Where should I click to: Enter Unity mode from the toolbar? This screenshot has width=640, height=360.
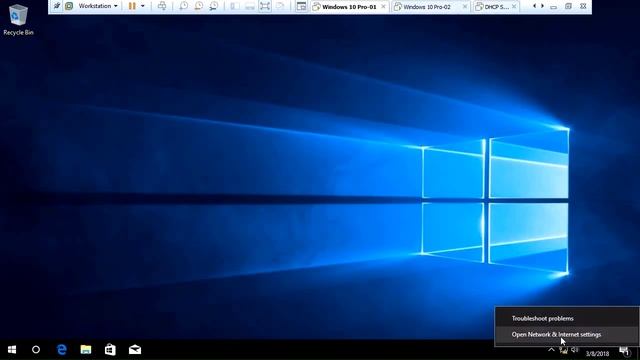coord(280,6)
